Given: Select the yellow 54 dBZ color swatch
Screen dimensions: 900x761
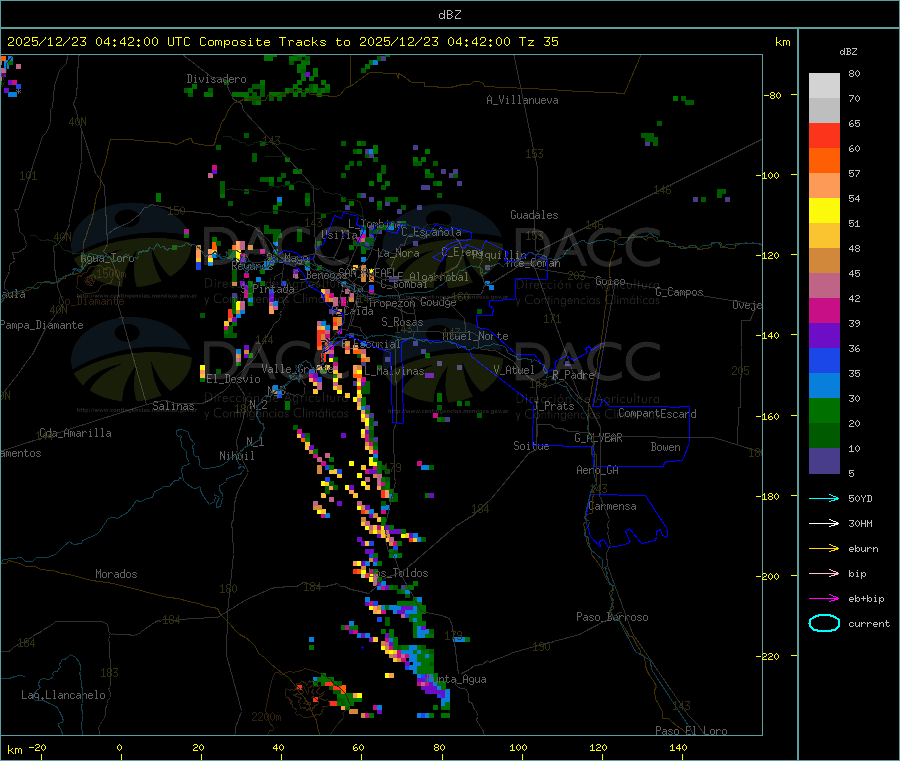Looking at the screenshot, I should 824,211.
